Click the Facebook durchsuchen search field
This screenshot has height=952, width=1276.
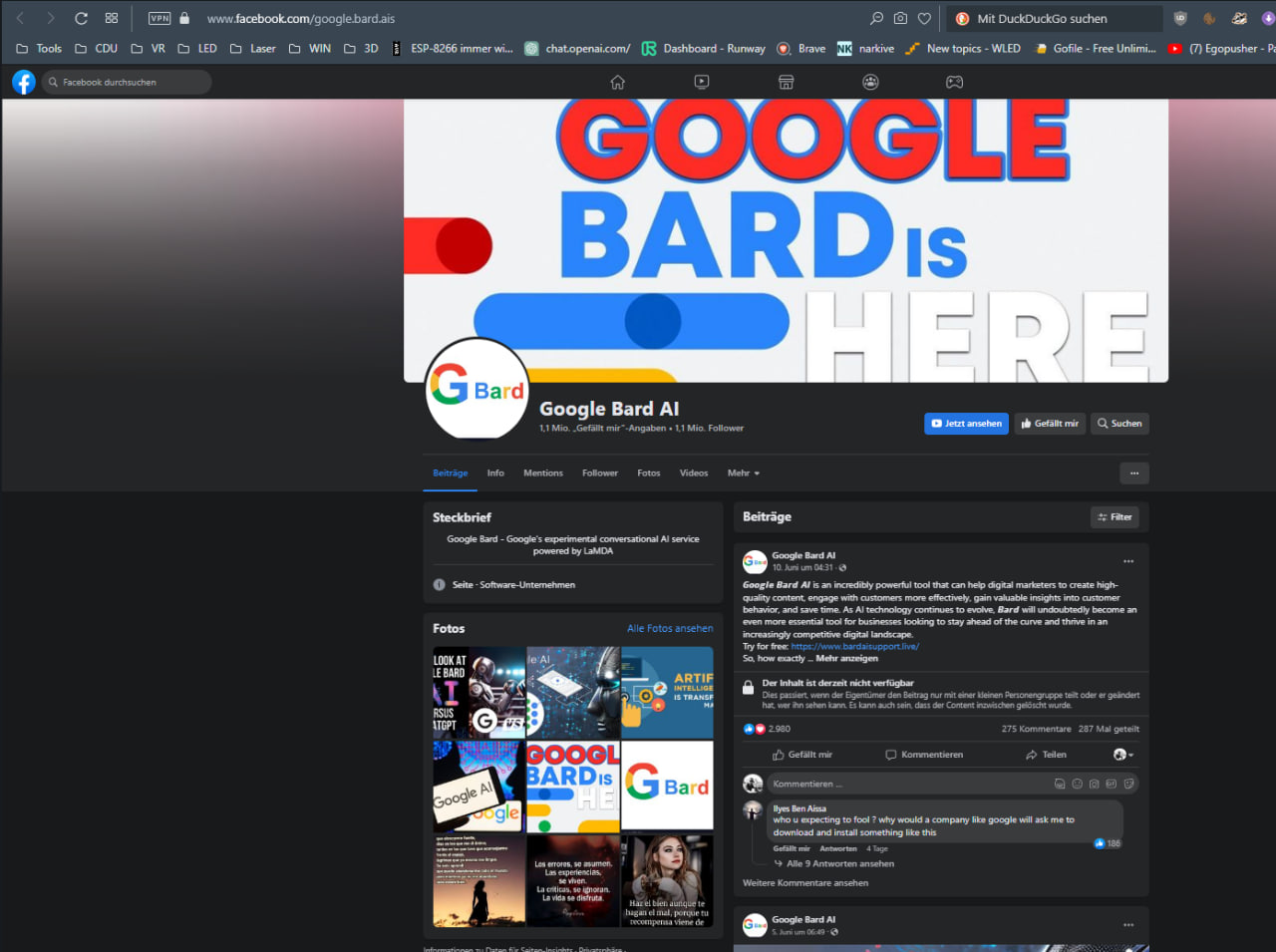[127, 82]
